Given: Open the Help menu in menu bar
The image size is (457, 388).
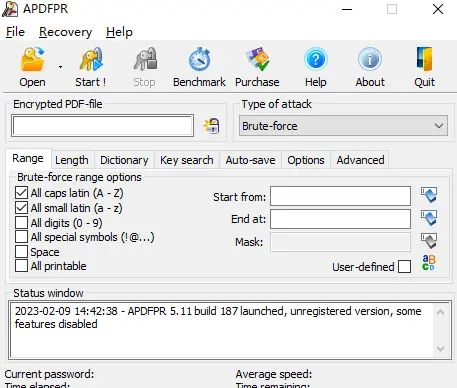Looking at the screenshot, I should pos(119,32).
